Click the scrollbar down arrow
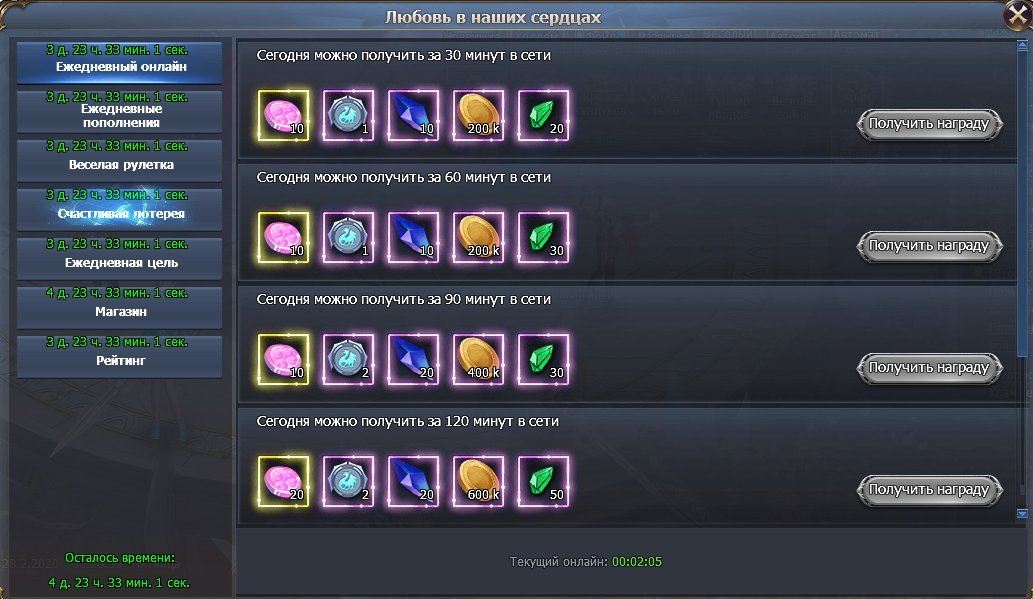 tap(1022, 514)
